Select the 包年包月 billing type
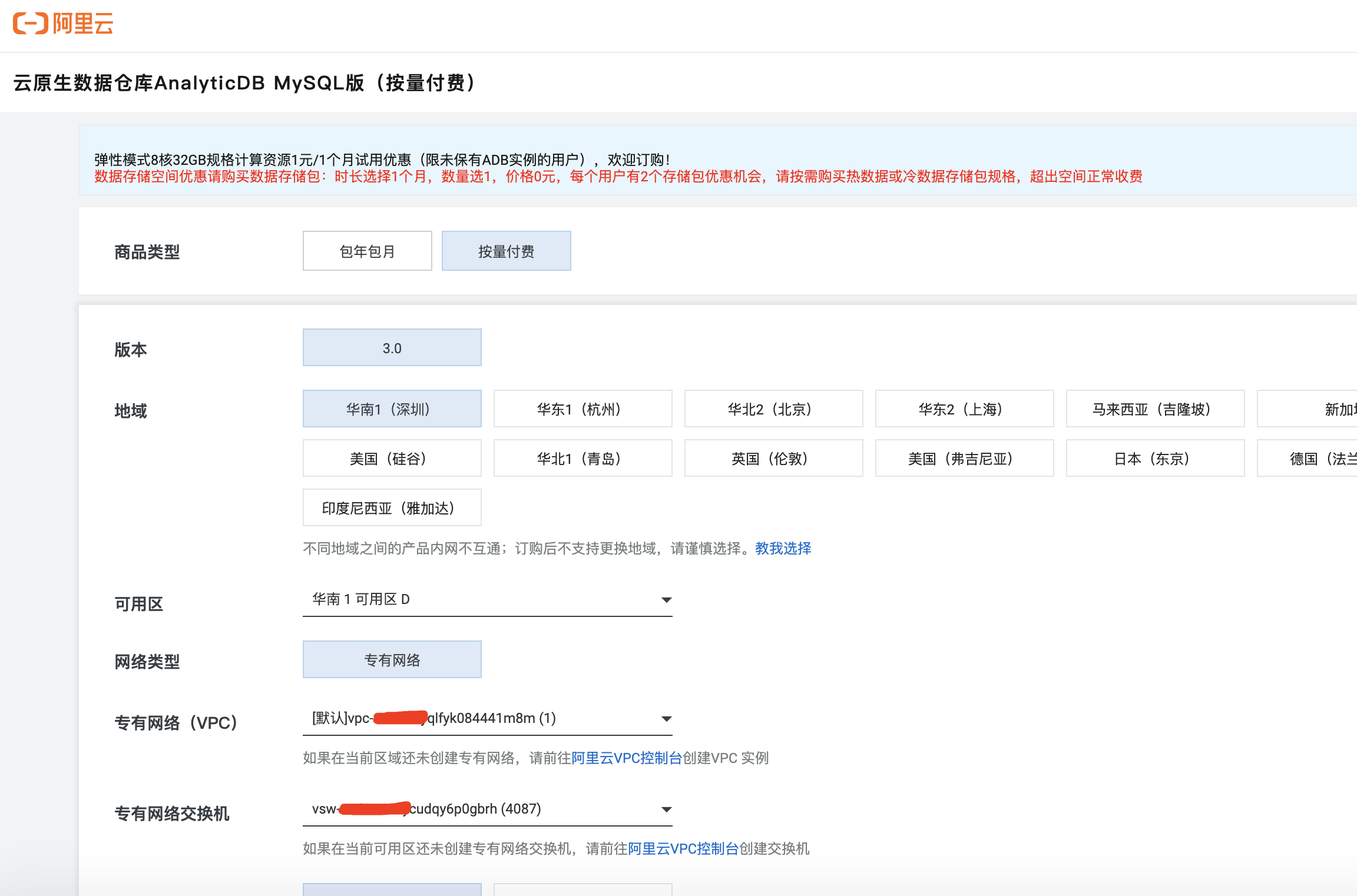The width and height of the screenshot is (1357, 896). click(x=366, y=251)
